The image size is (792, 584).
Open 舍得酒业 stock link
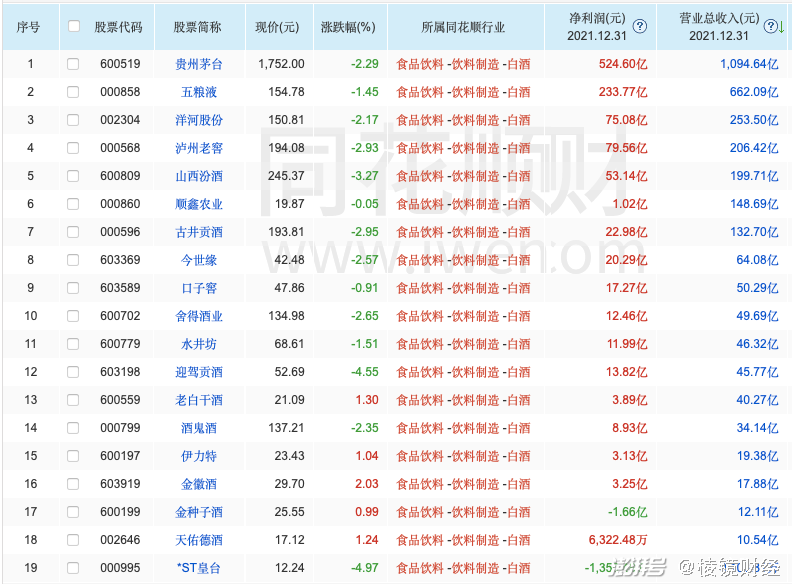tap(199, 316)
